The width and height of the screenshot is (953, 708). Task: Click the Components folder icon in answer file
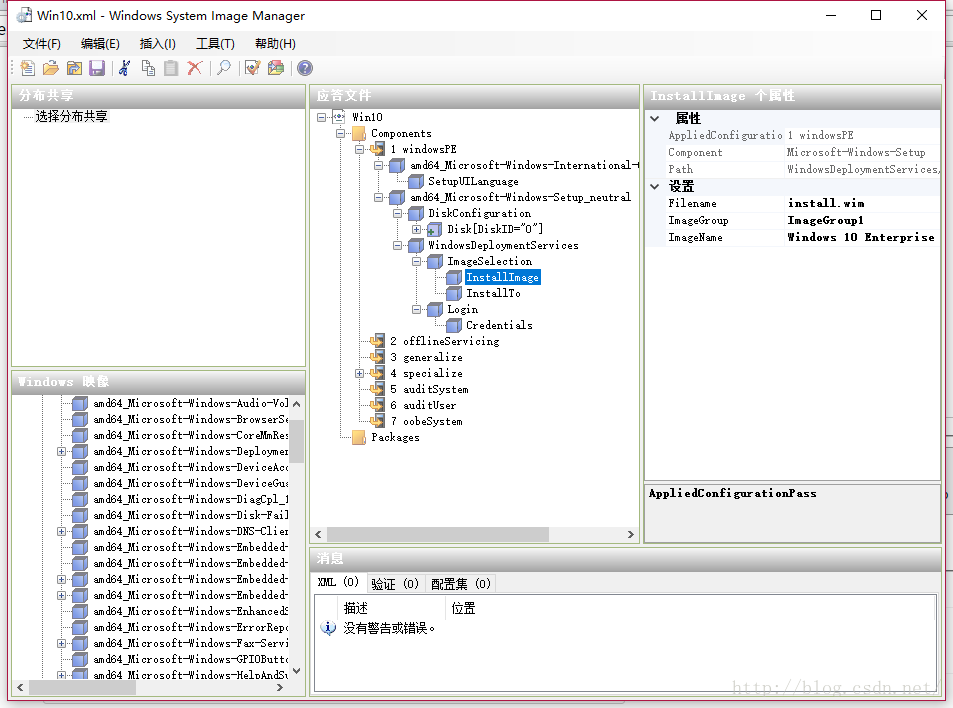359,133
